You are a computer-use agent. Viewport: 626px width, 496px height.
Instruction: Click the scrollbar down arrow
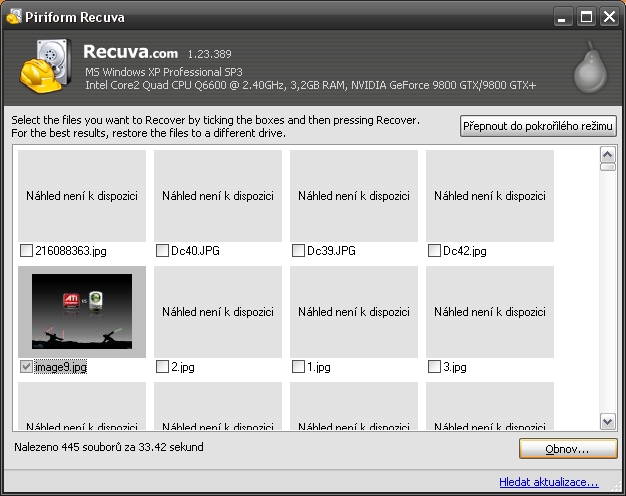608,421
